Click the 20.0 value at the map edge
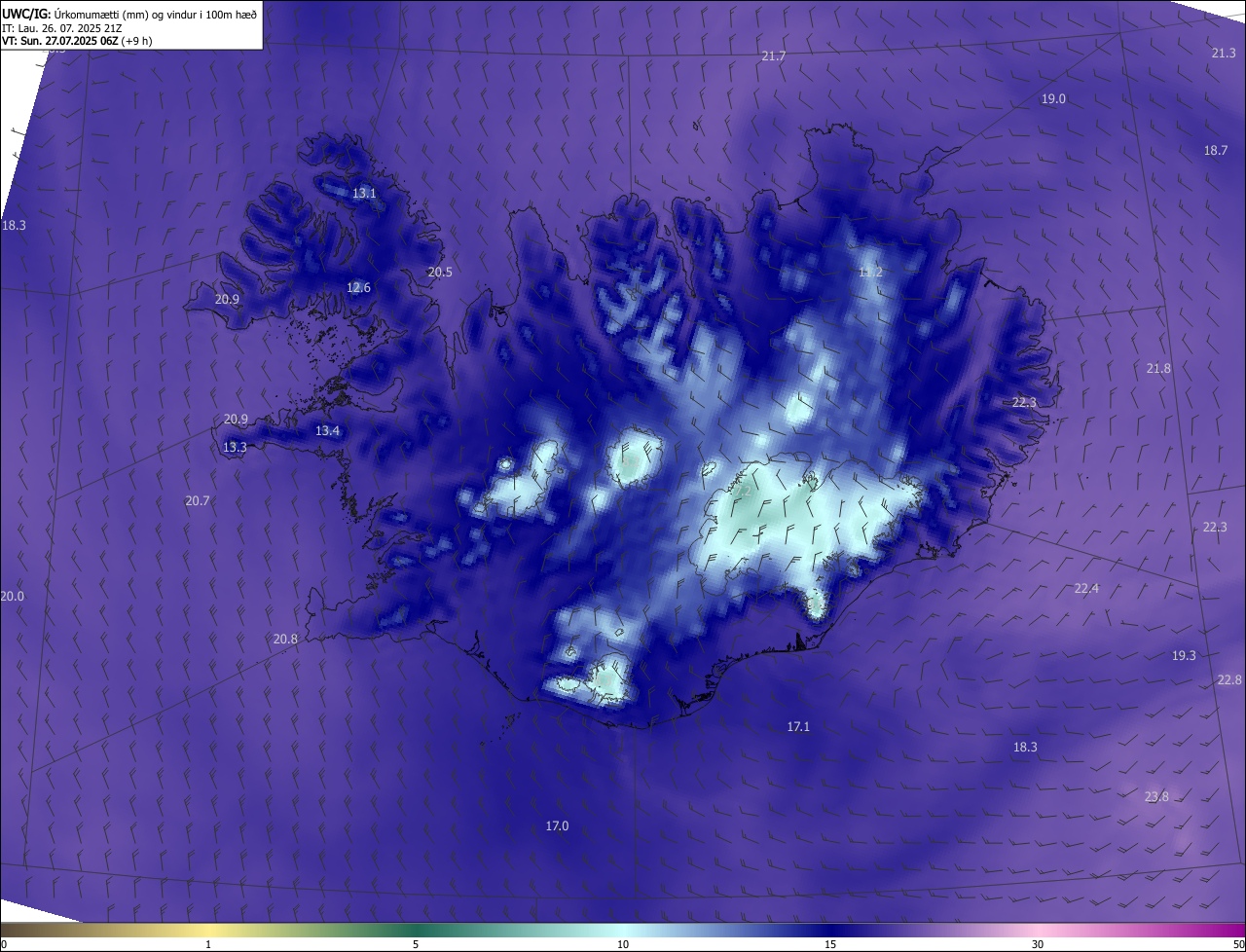This screenshot has height=952, width=1246. pos(12,596)
